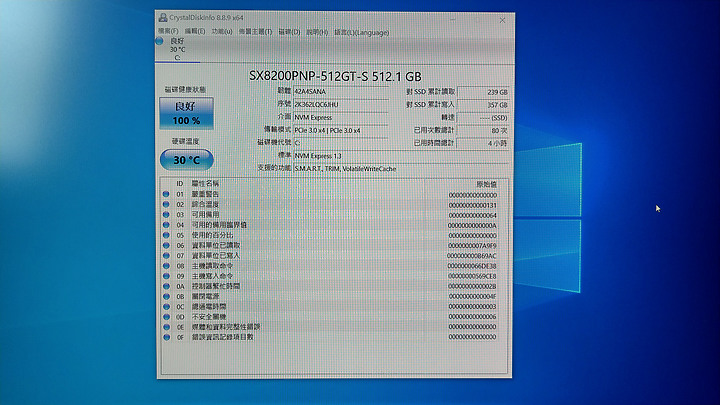Click the status dot for attribute 0A
The image size is (720, 405).
pyautogui.click(x=166, y=286)
